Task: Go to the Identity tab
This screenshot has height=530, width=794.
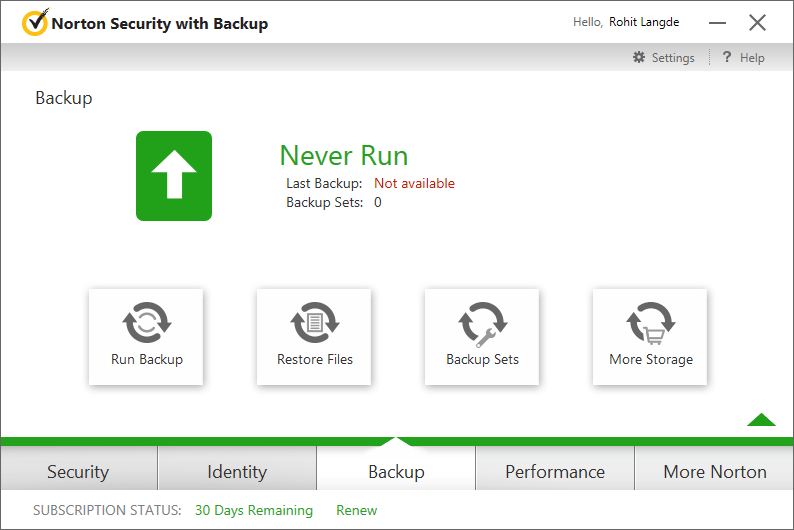Action: [237, 471]
